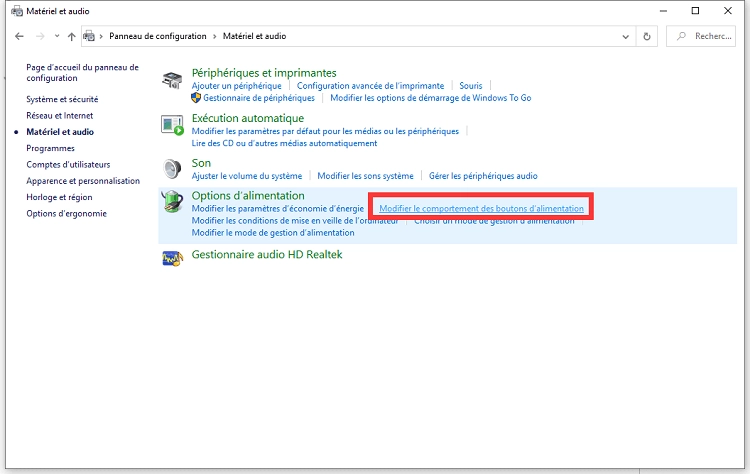The height and width of the screenshot is (474, 750).
Task: Open Système et sécurité in the sidebar
Action: click(62, 99)
